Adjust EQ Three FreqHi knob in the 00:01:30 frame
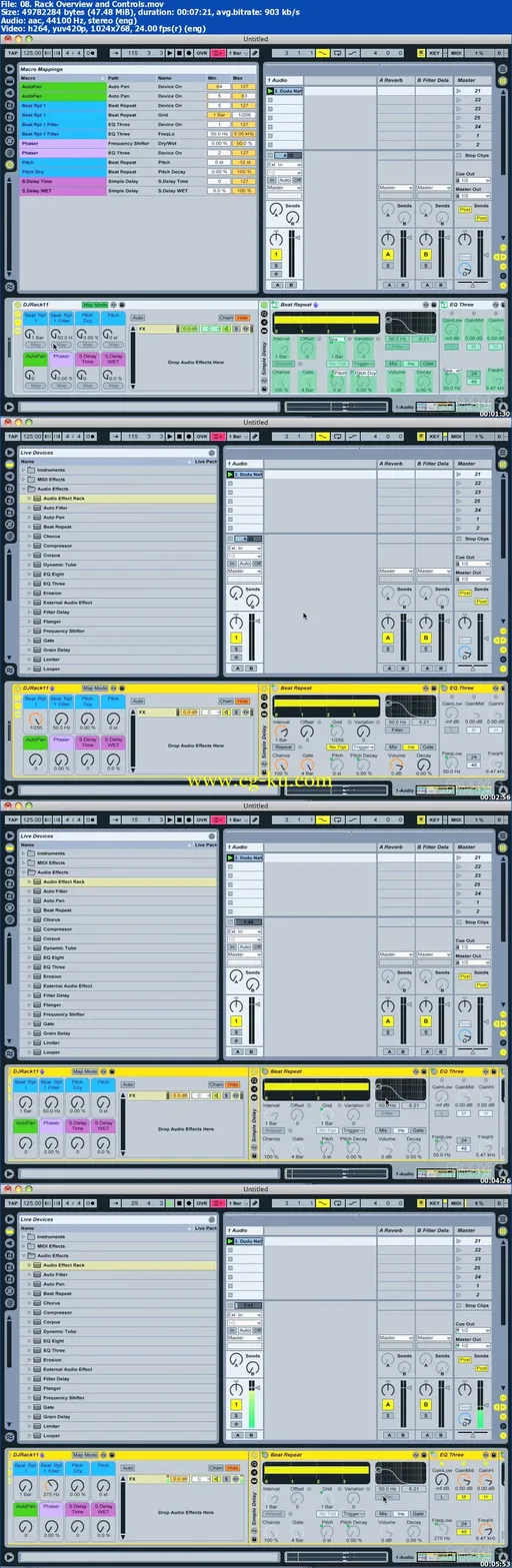This screenshot has height=1568, width=512. click(494, 382)
